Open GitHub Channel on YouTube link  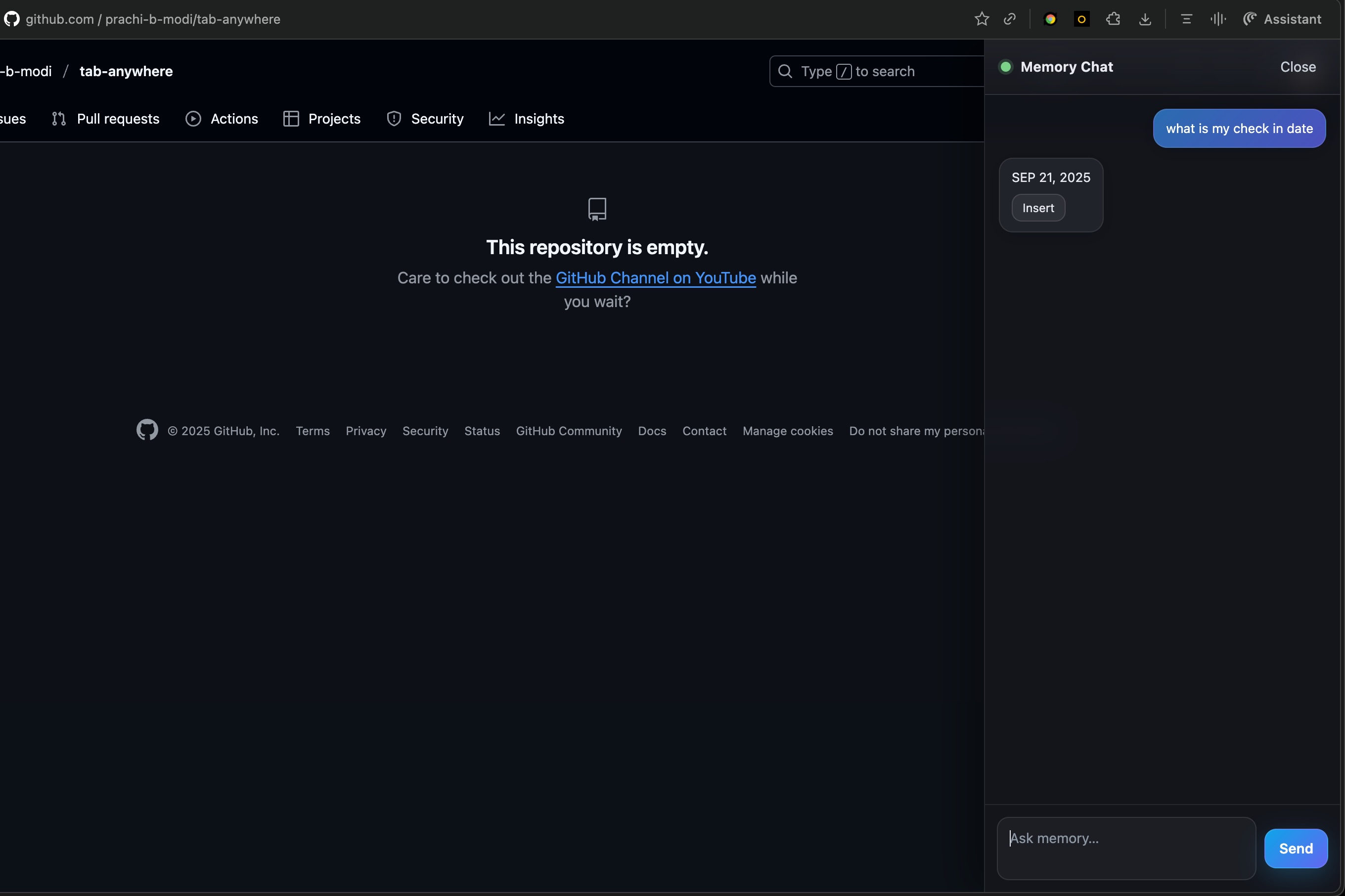pyautogui.click(x=655, y=278)
